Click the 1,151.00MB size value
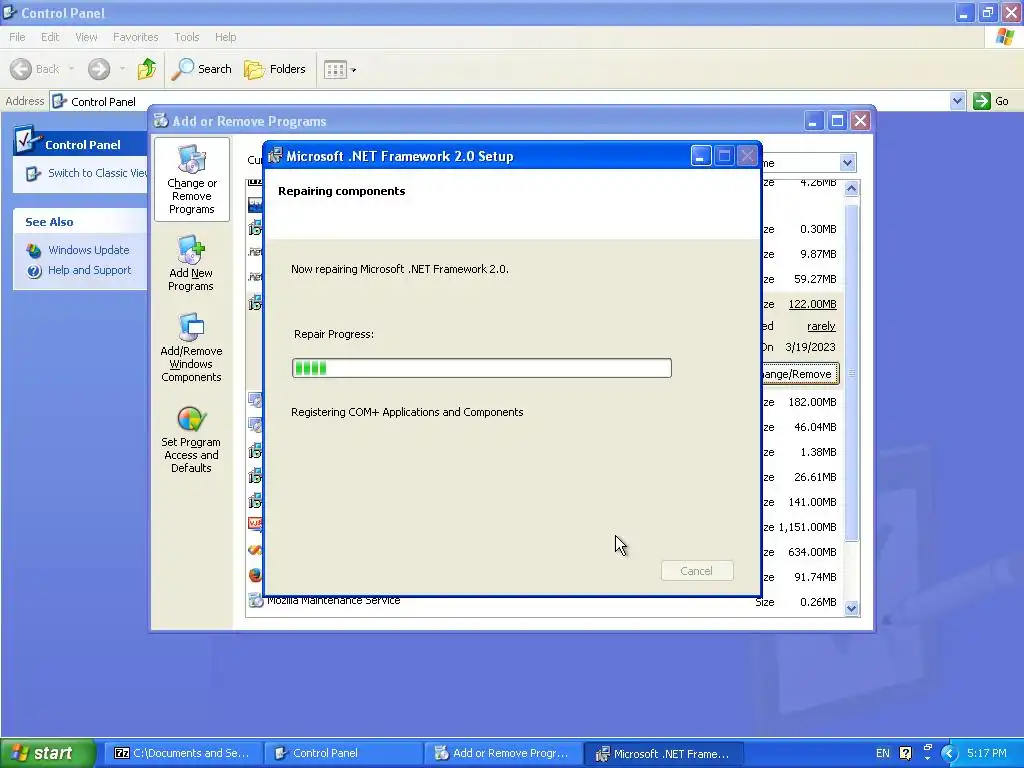 (807, 527)
